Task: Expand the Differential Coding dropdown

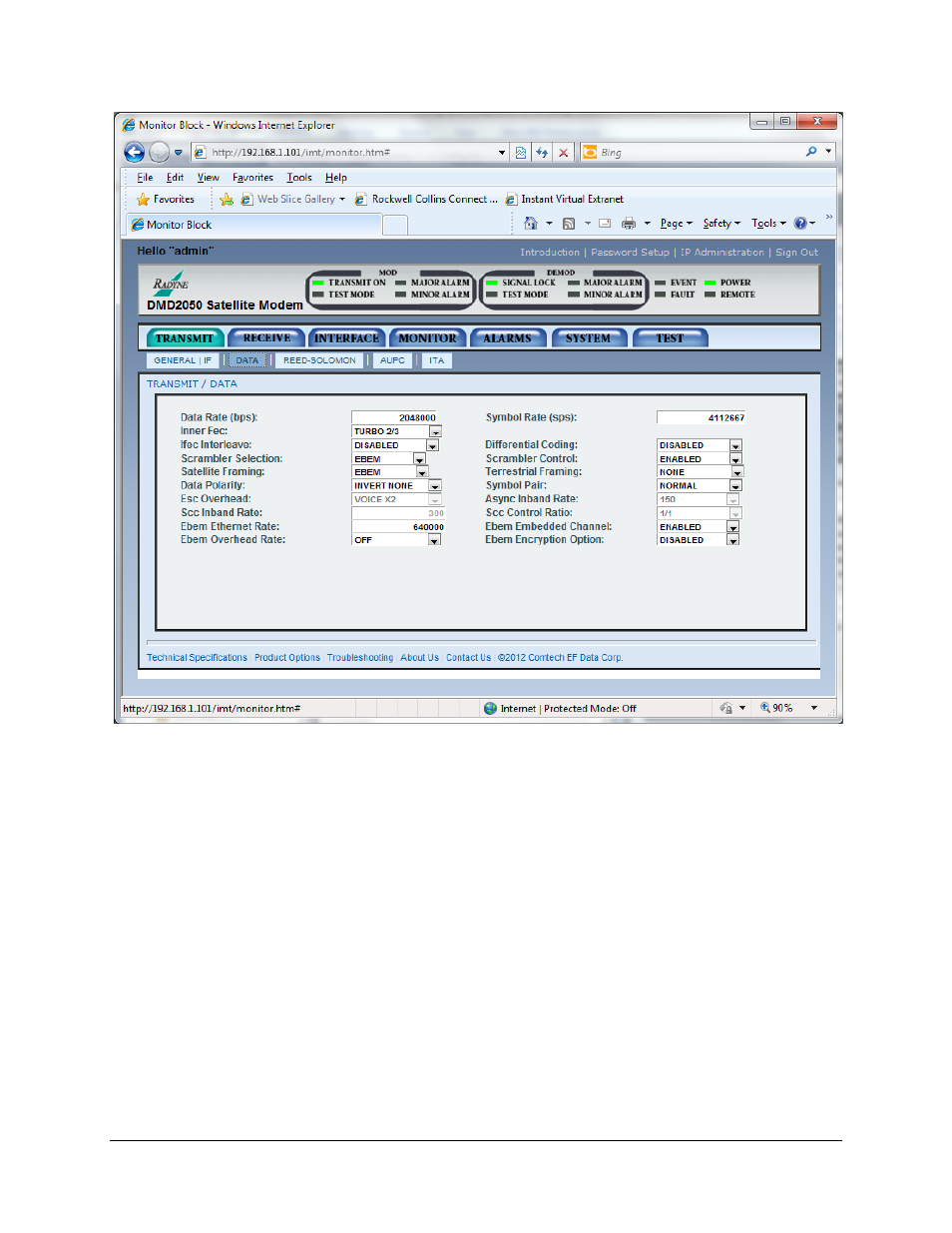Action: [735, 445]
